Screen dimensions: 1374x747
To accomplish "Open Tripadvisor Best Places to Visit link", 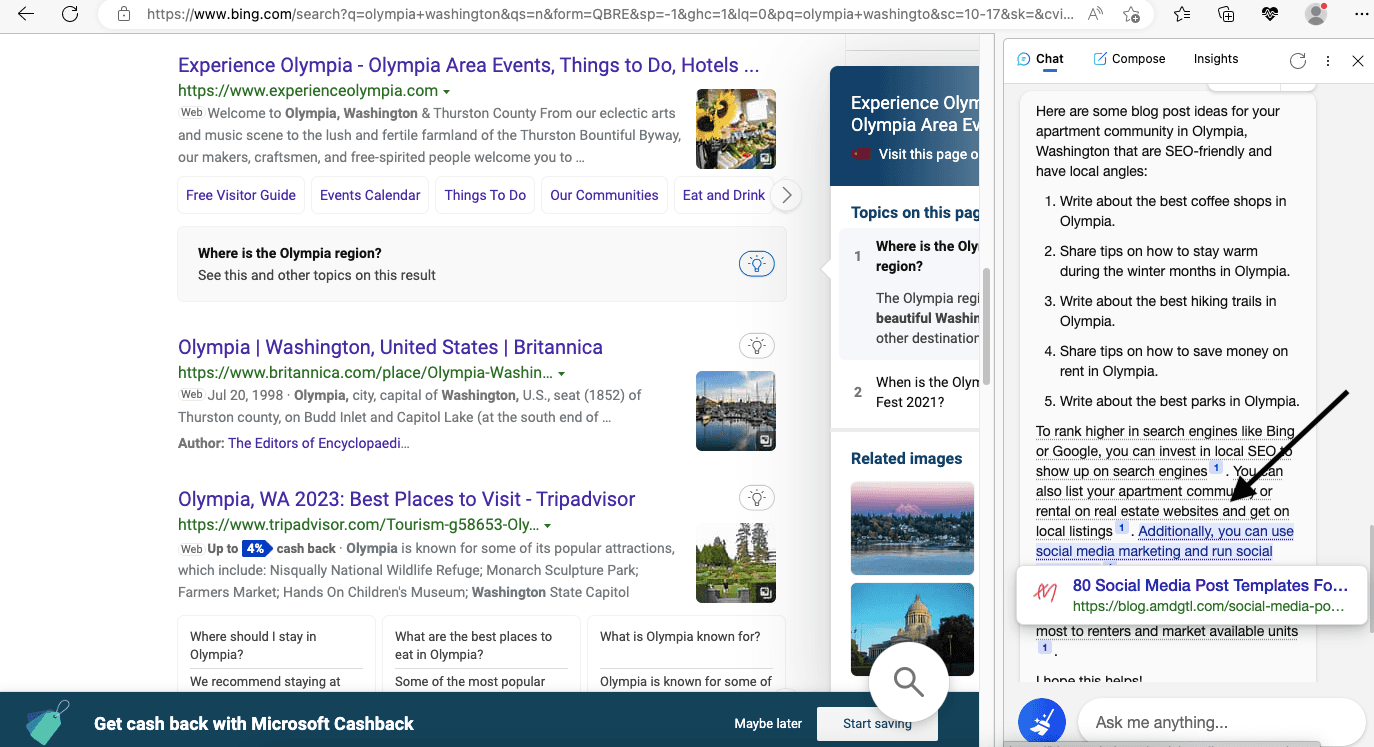I will coord(406,499).
